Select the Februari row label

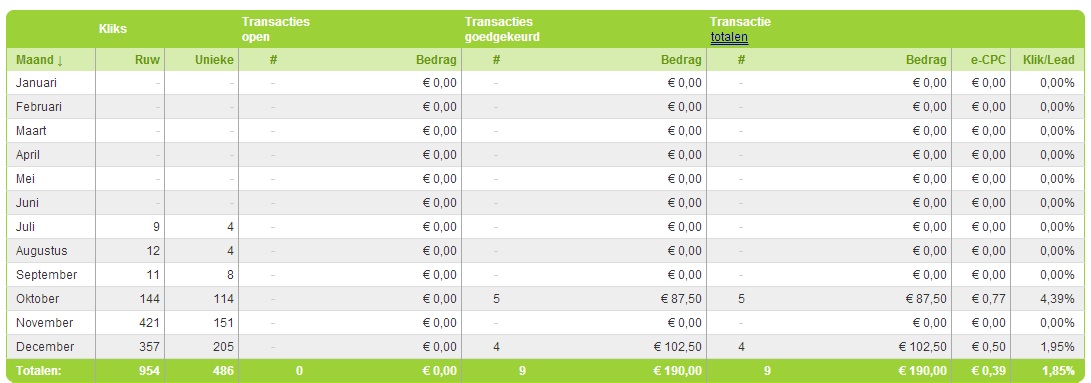pos(39,107)
